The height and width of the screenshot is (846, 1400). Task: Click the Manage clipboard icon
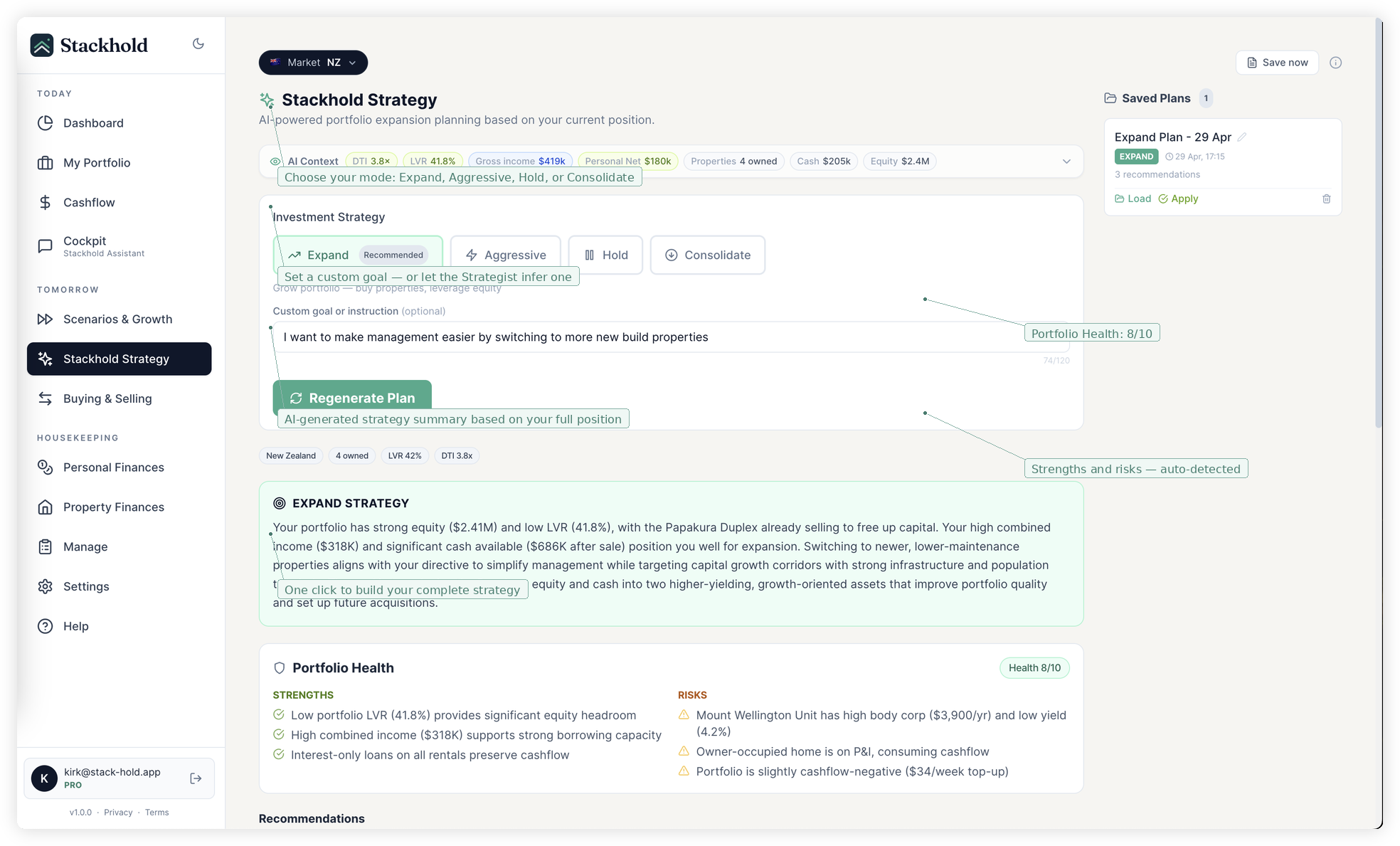point(46,547)
